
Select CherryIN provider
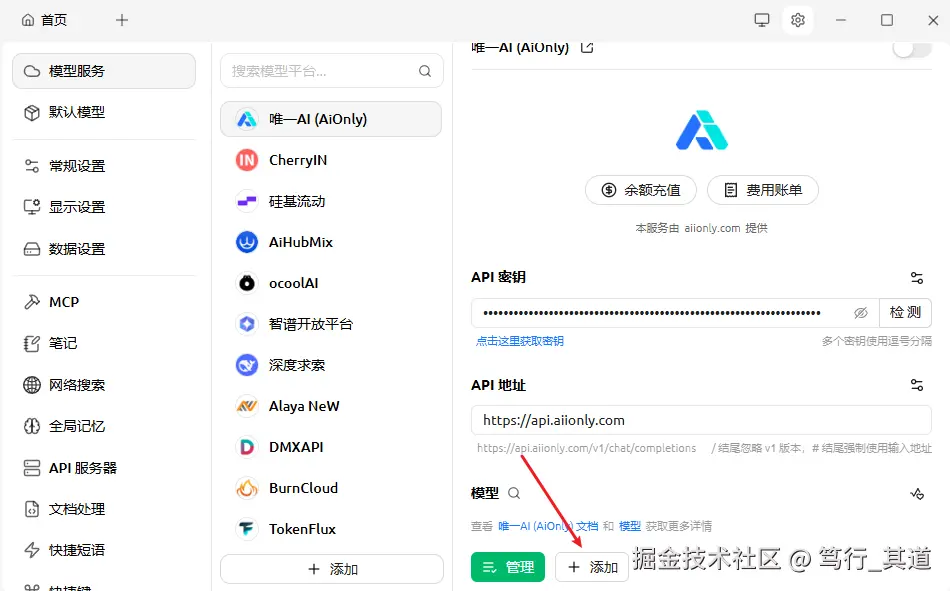tap(331, 160)
